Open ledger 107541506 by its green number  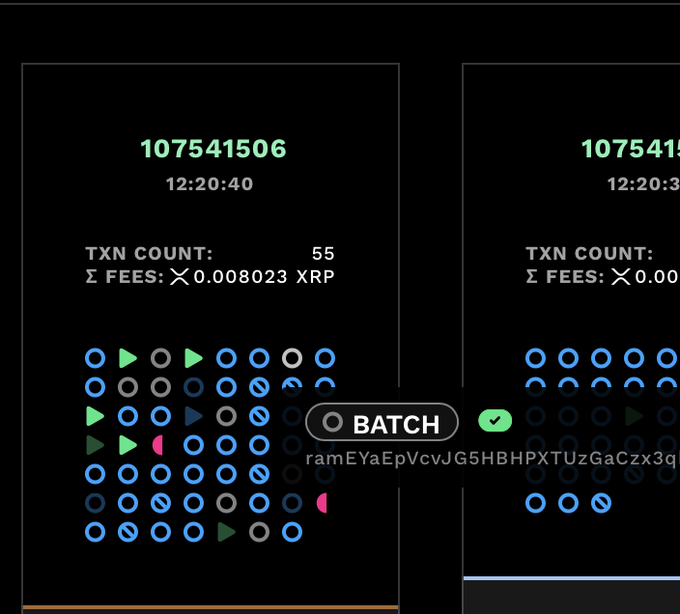[x=213, y=149]
